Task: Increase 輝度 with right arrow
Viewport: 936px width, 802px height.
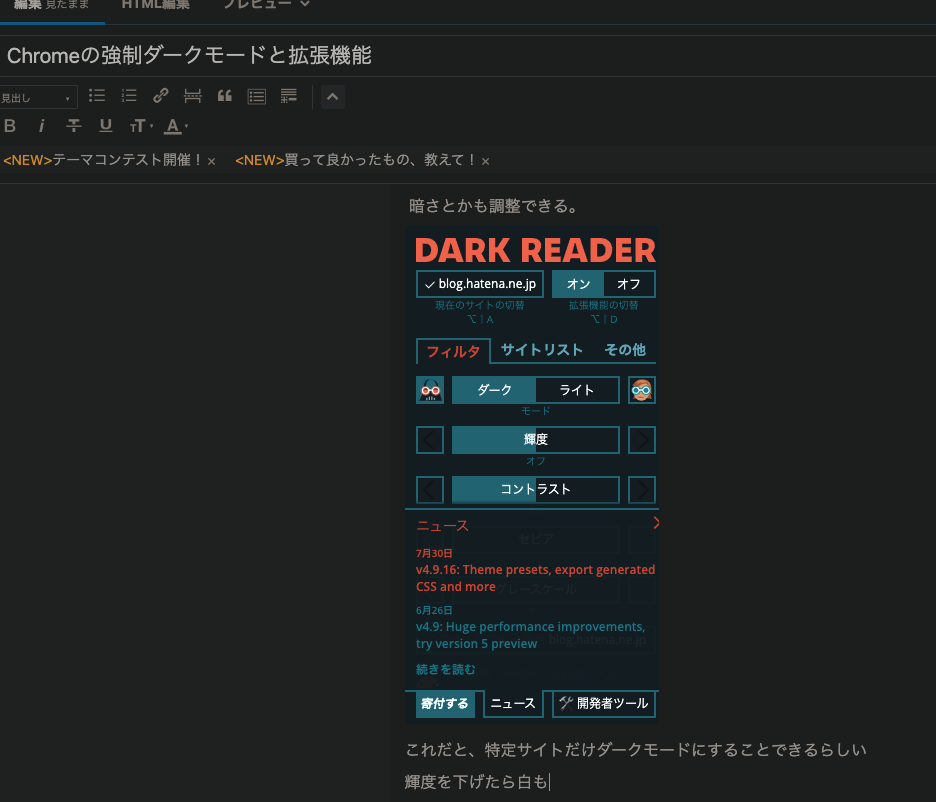Action: (x=642, y=440)
